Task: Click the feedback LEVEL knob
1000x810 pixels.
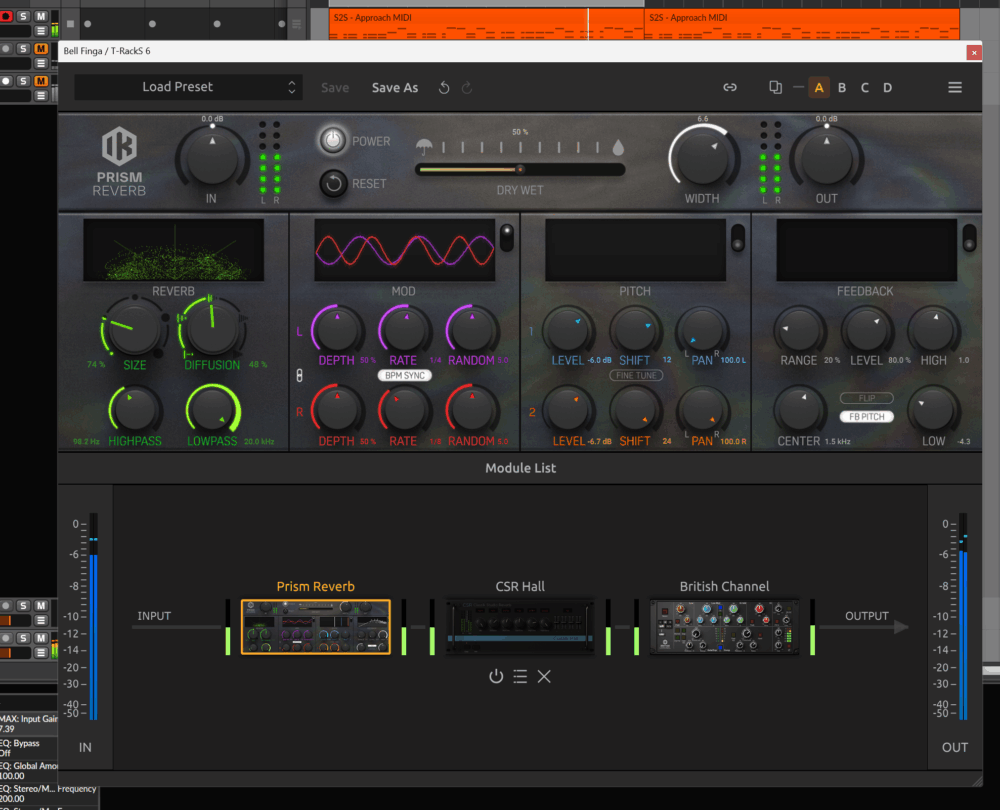Action: click(x=867, y=330)
